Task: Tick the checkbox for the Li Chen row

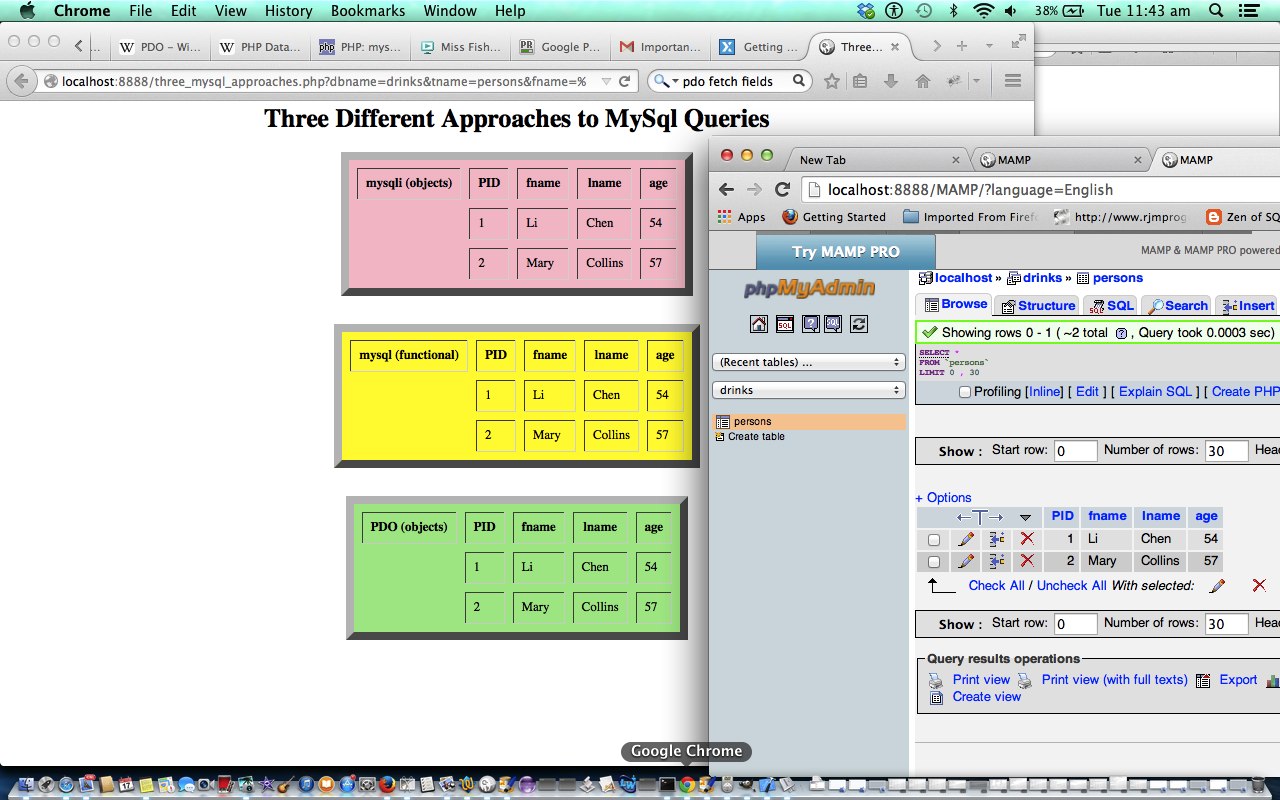Action: pyautogui.click(x=933, y=540)
